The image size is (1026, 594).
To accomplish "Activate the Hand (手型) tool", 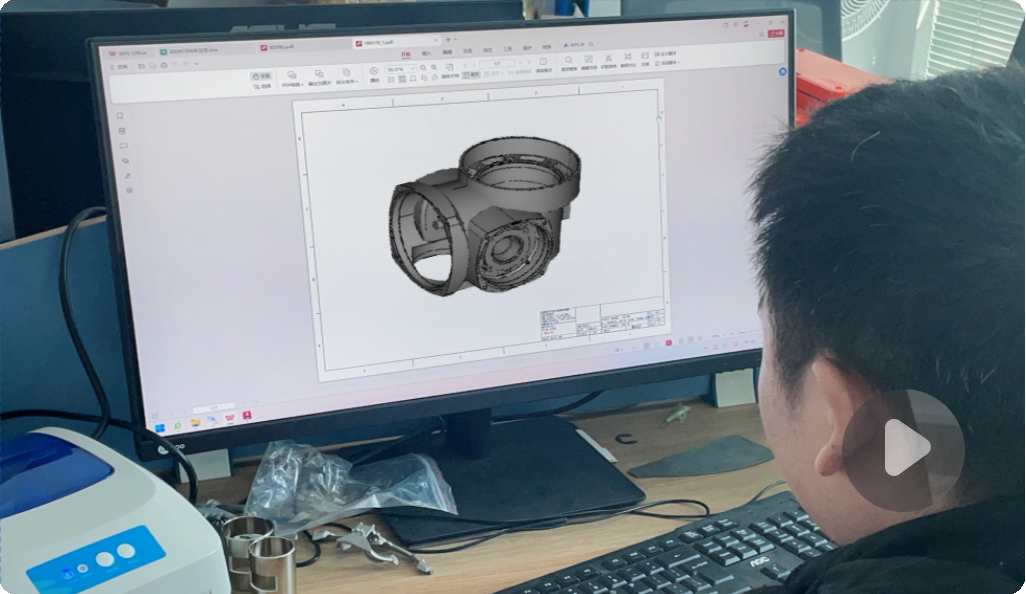I will coord(262,77).
